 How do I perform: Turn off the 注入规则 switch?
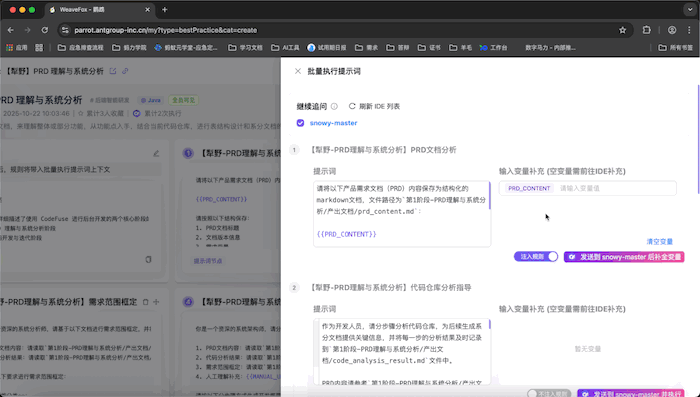536,257
